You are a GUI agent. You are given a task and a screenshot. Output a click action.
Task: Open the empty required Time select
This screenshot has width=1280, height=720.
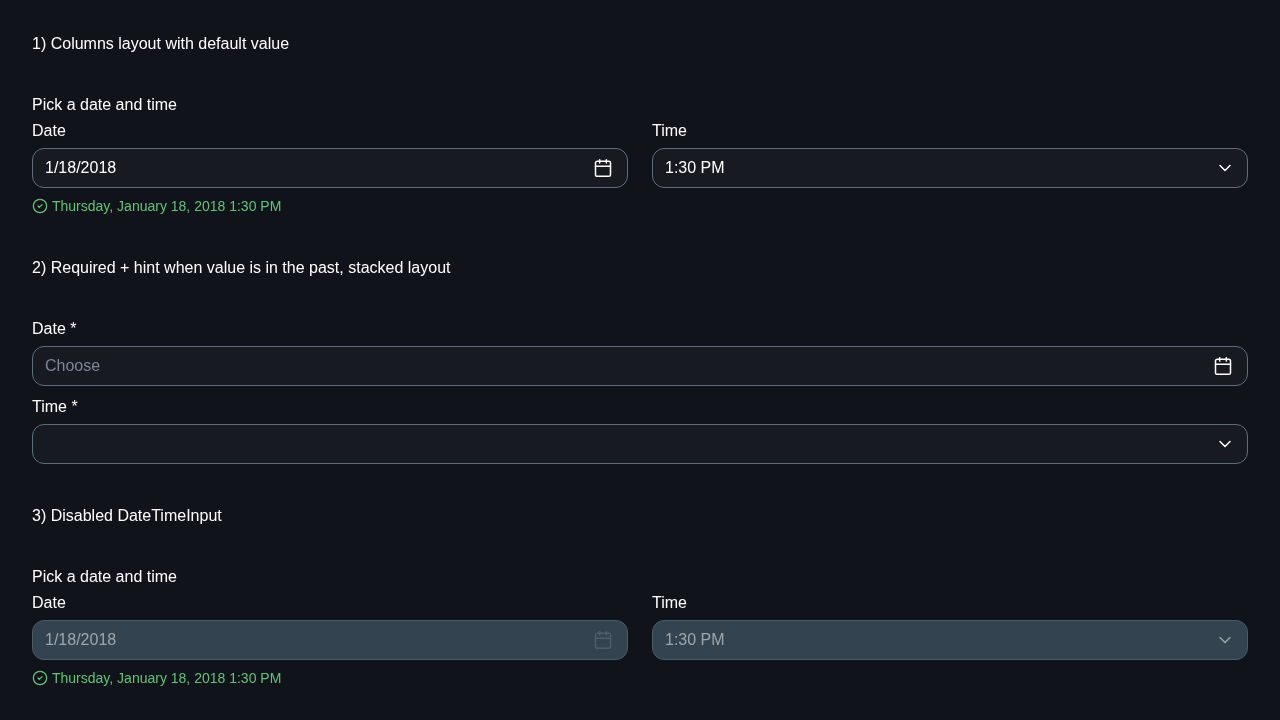(640, 444)
